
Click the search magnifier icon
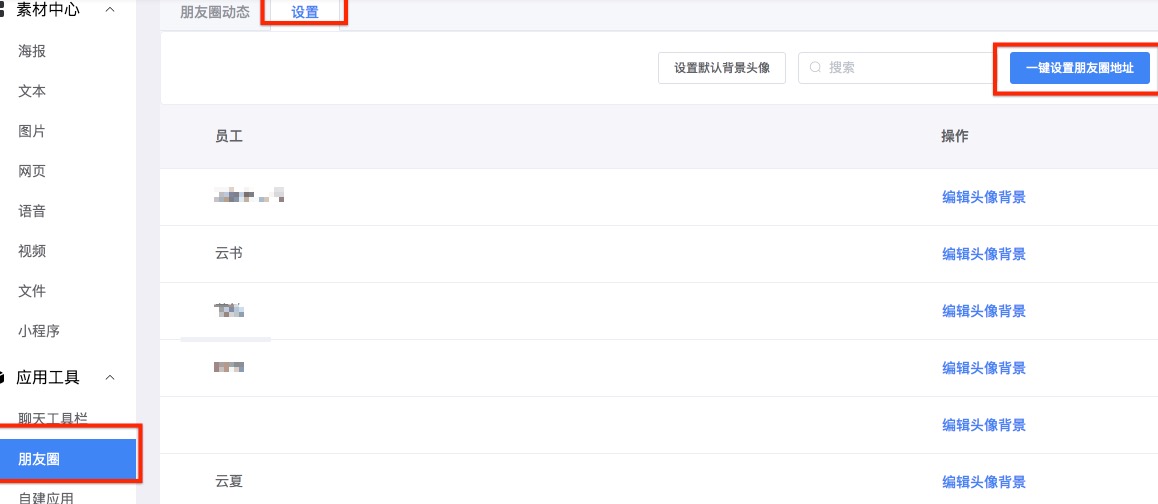point(815,68)
